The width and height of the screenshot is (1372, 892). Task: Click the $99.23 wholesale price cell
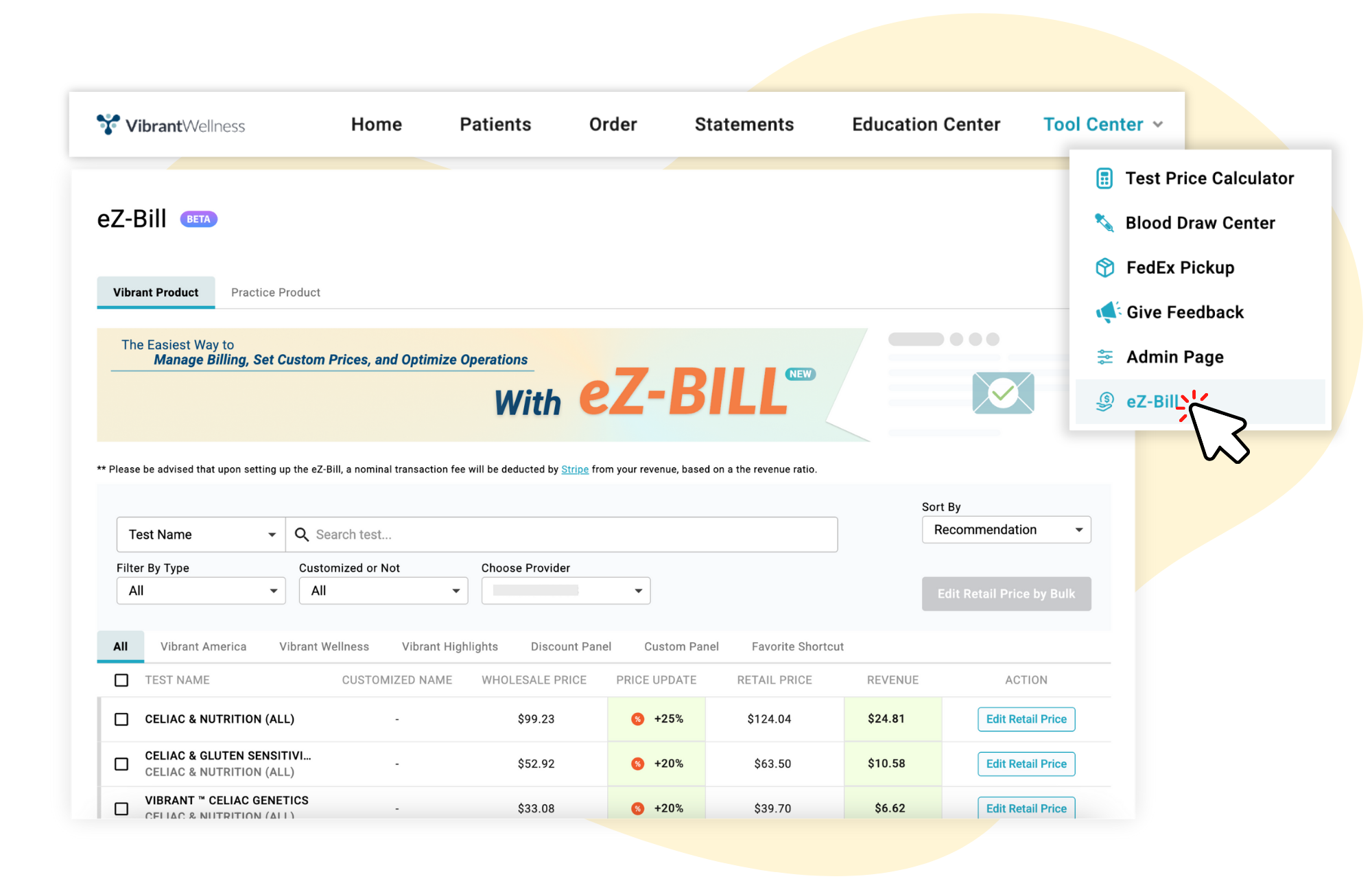pyautogui.click(x=536, y=719)
